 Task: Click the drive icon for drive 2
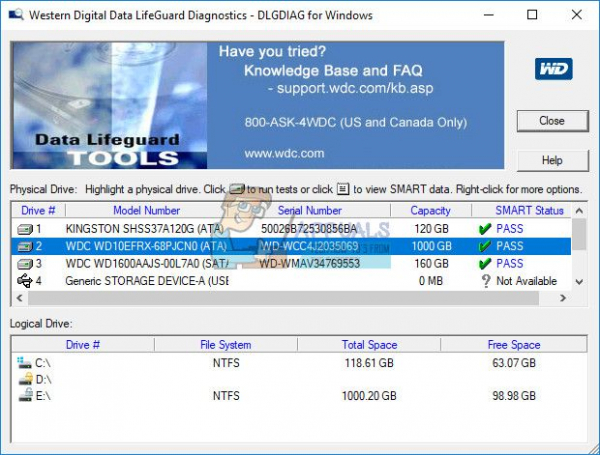pos(25,246)
